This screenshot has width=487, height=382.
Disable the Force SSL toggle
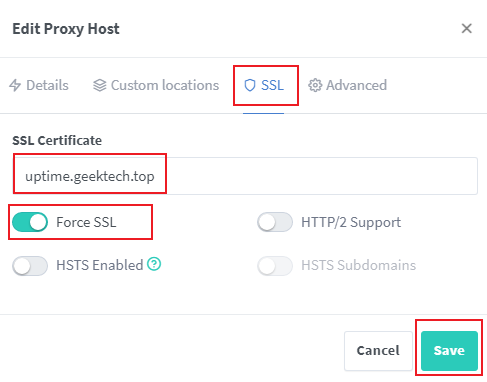pyautogui.click(x=30, y=222)
